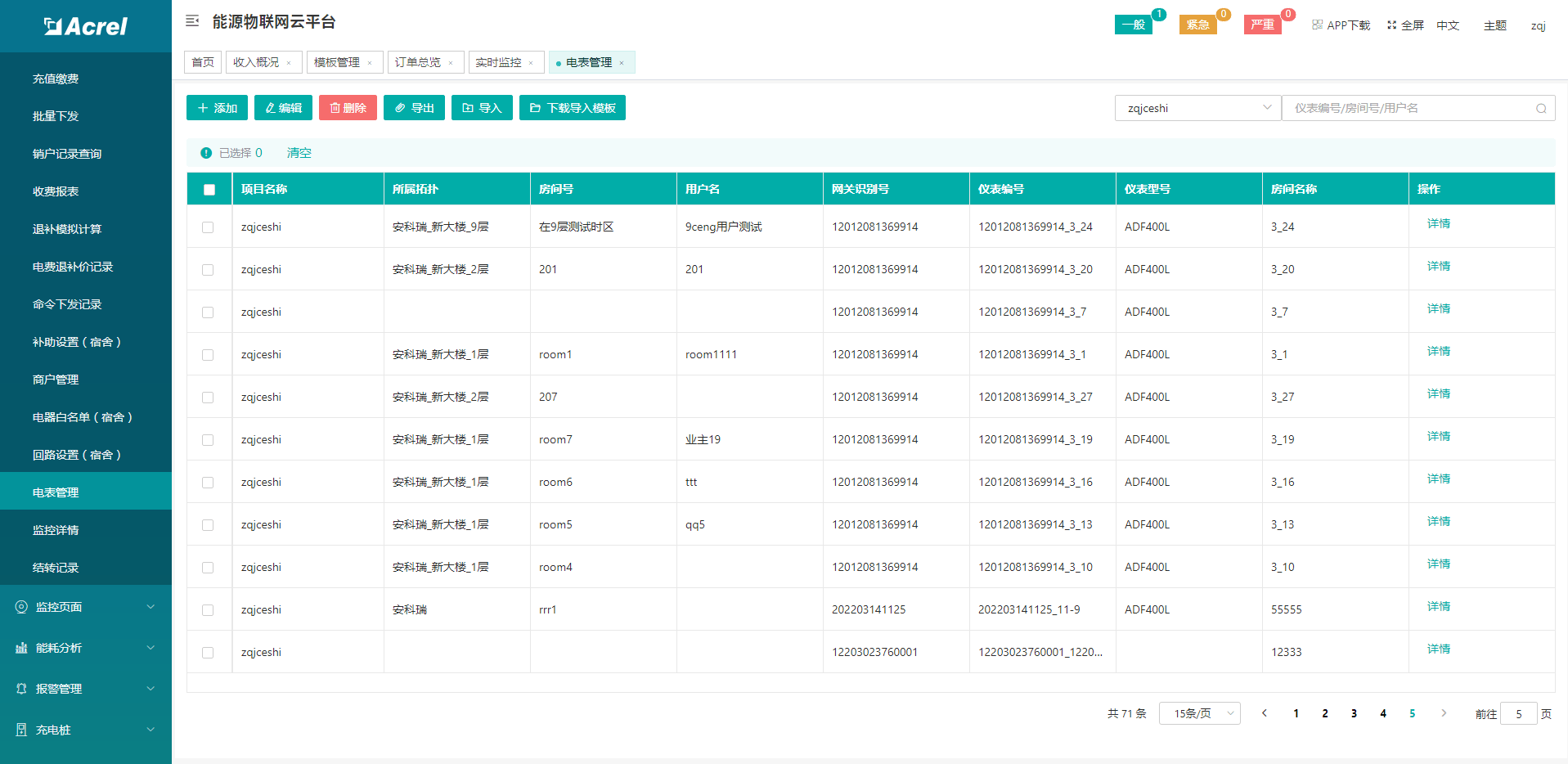The width and height of the screenshot is (1568, 764).
Task: Close the 实时监控 tab
Action: tap(531, 63)
